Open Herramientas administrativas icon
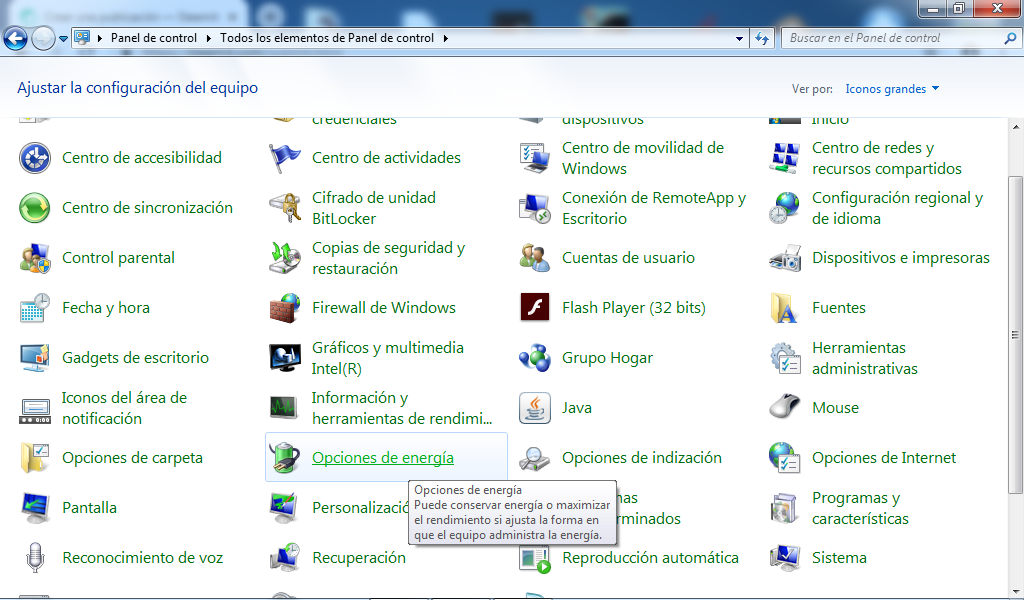 (x=785, y=358)
